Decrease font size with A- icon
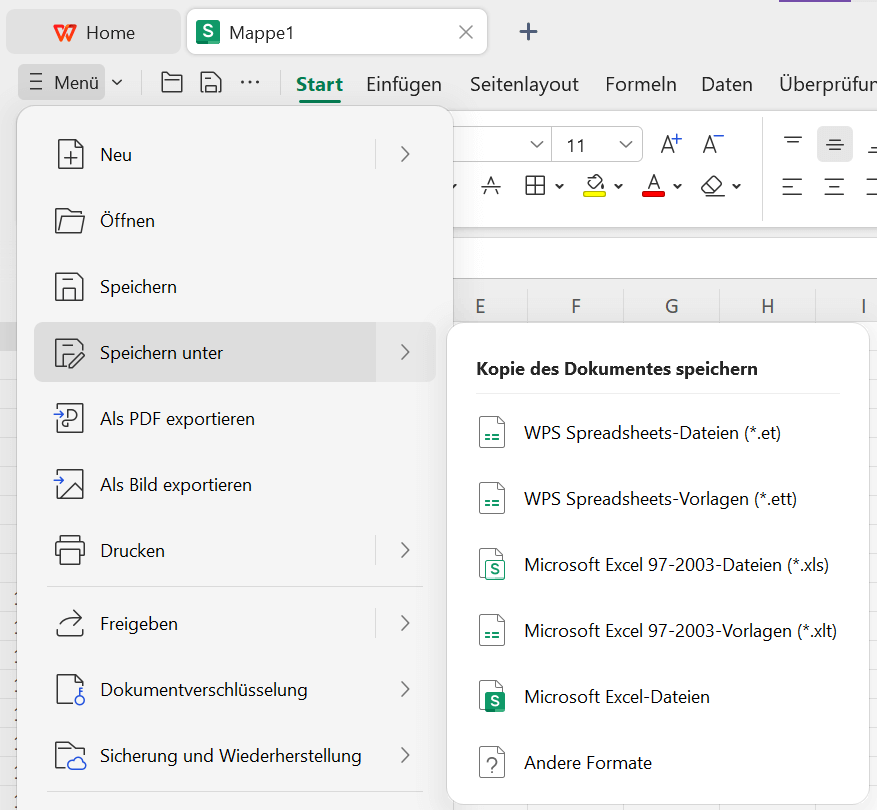This screenshot has width=877, height=810. pyautogui.click(x=713, y=145)
